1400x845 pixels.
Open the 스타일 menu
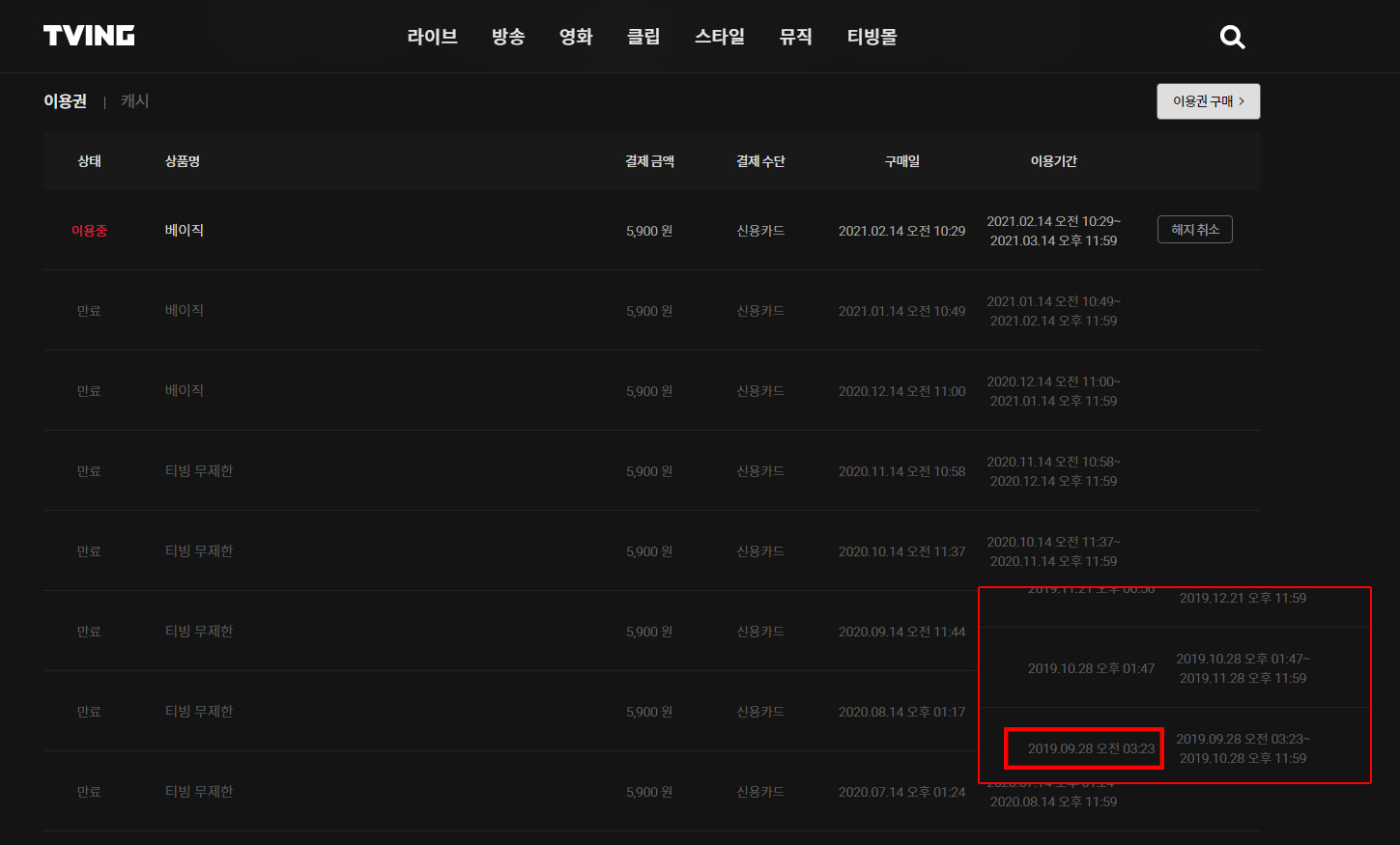pos(720,37)
